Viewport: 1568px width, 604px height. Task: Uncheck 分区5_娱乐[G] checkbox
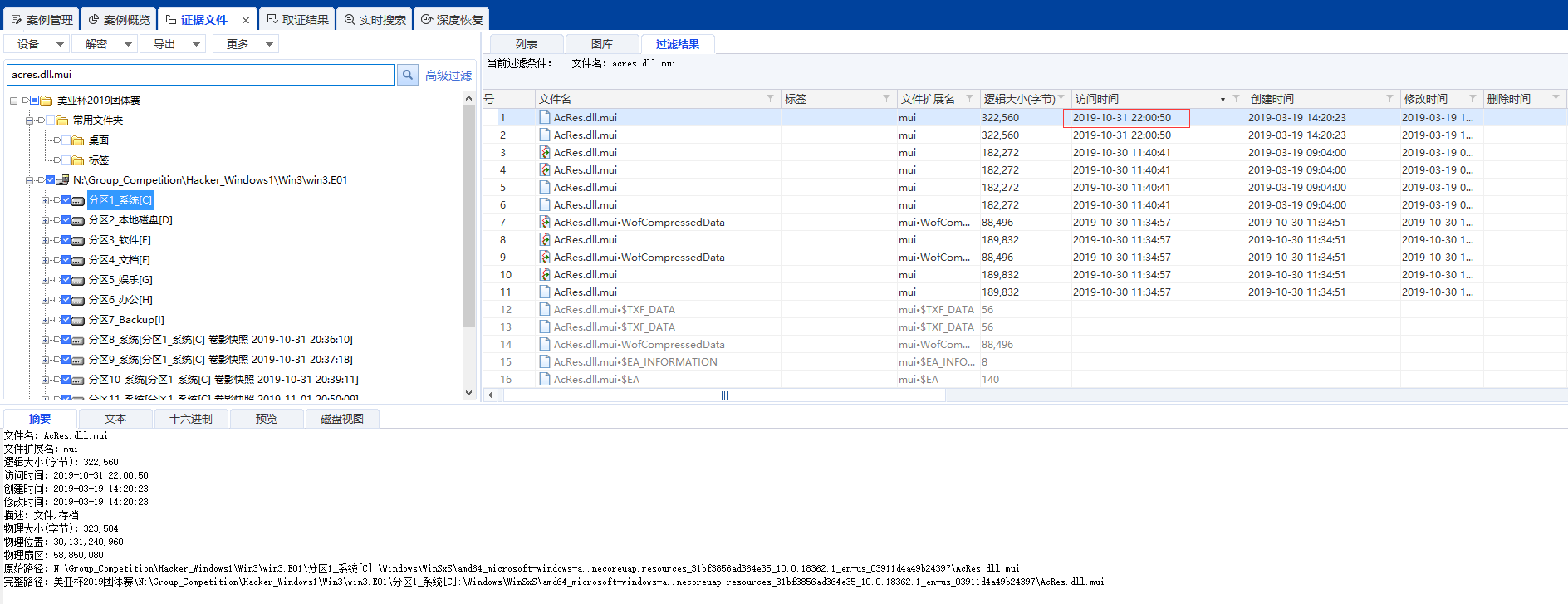66,279
